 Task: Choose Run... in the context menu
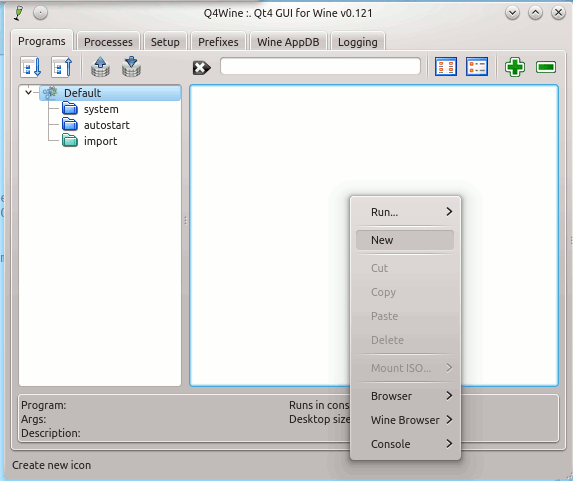pyautogui.click(x=405, y=212)
